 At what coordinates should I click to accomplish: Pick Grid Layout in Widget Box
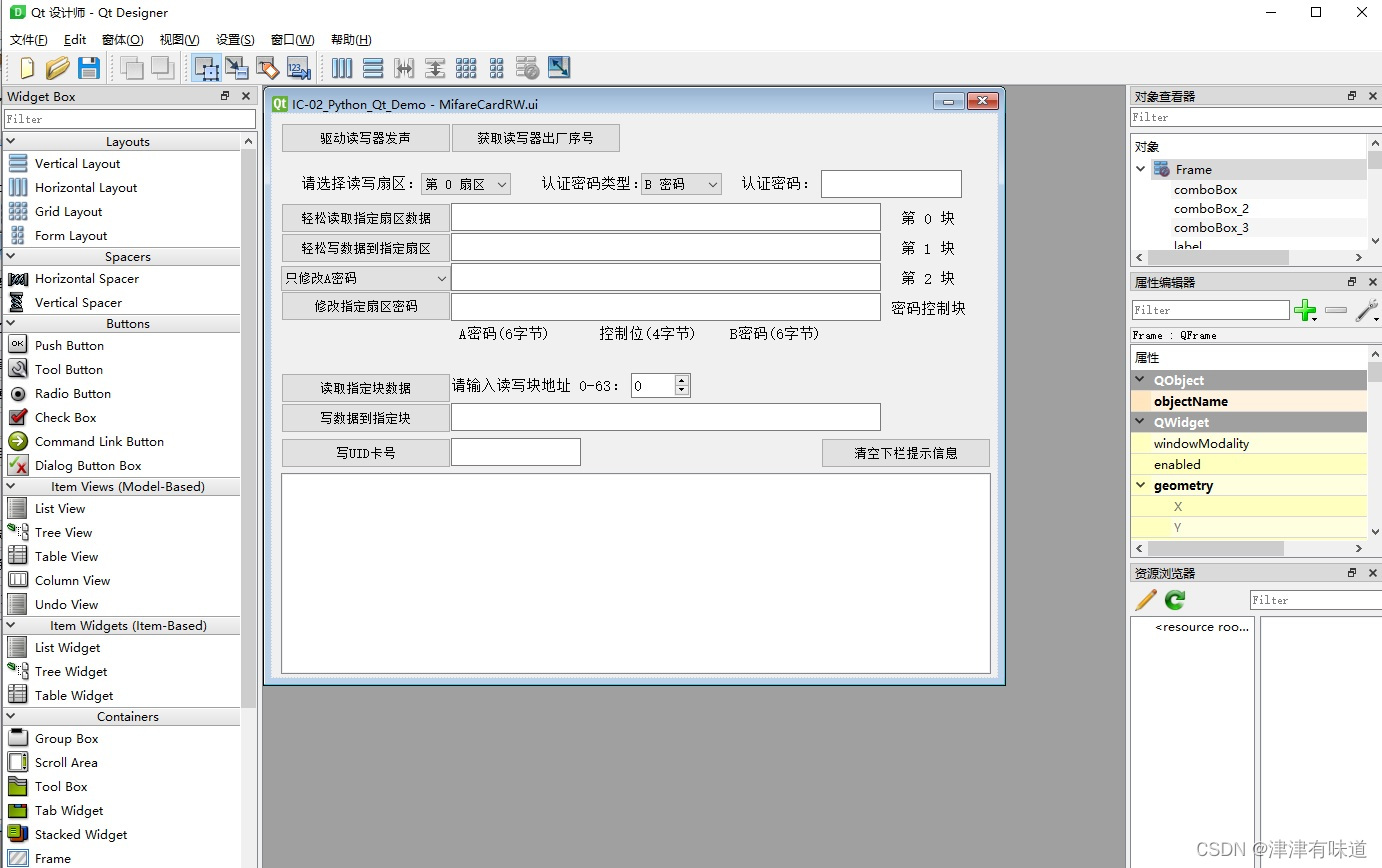click(68, 211)
